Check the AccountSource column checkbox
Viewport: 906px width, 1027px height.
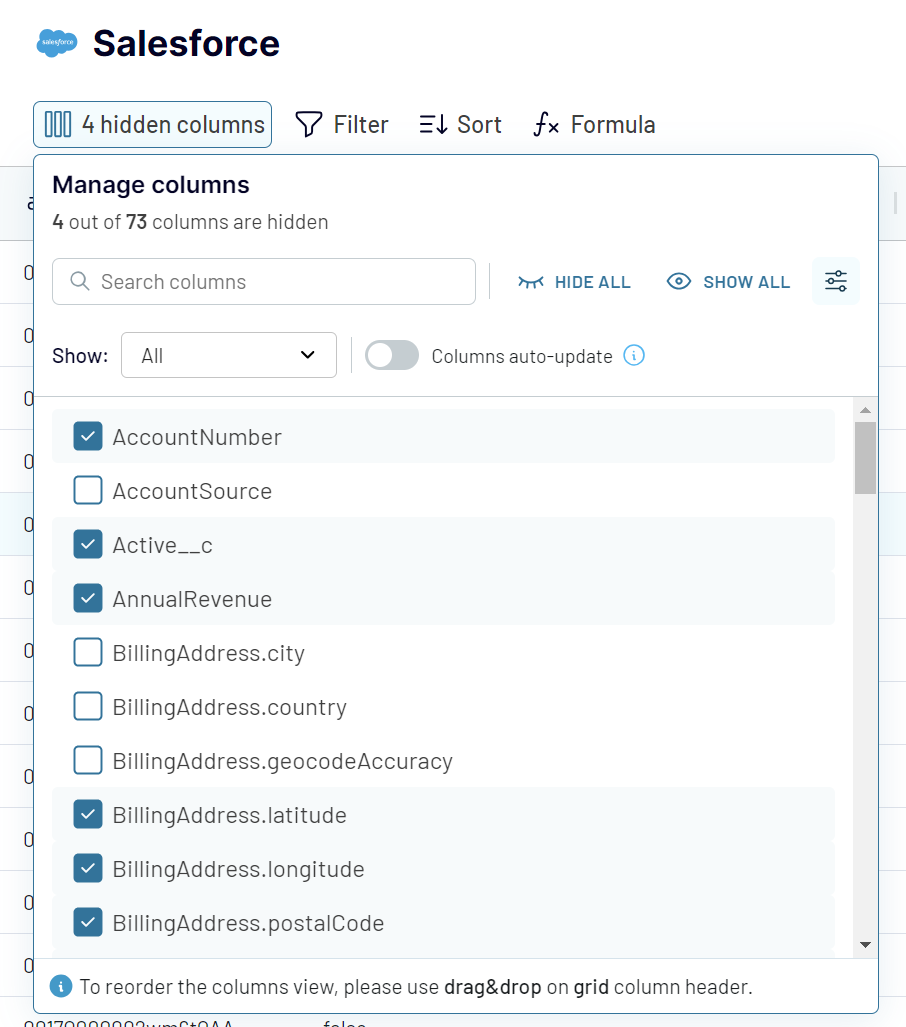pyautogui.click(x=88, y=490)
